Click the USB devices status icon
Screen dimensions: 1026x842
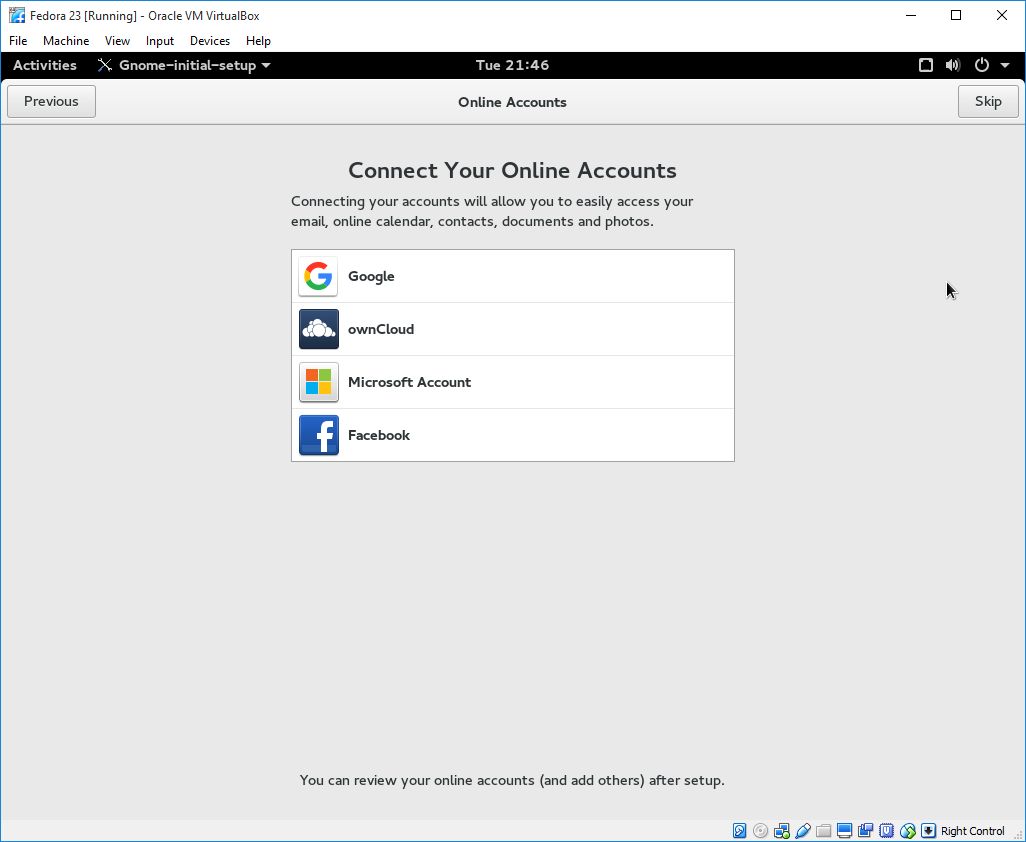803,831
